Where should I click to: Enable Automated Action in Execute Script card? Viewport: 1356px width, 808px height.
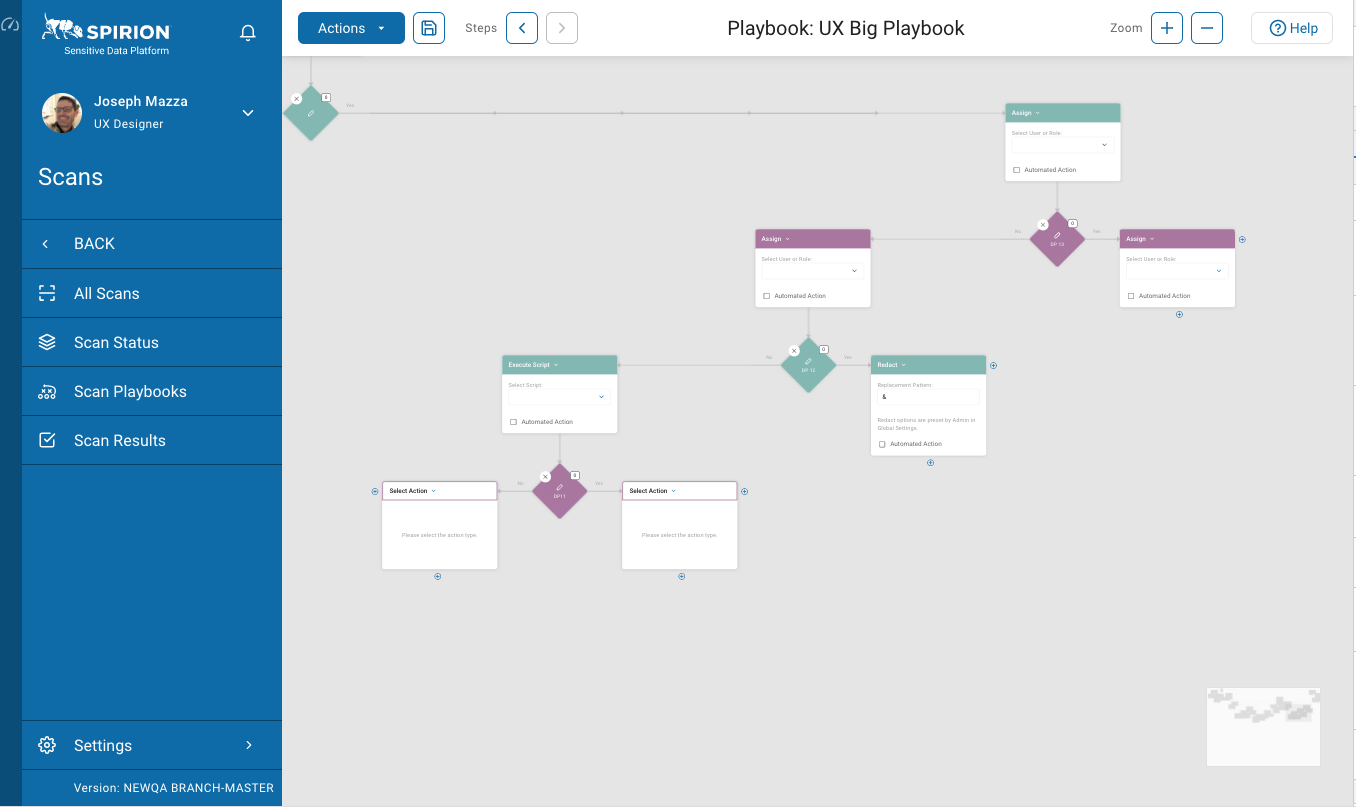[514, 422]
